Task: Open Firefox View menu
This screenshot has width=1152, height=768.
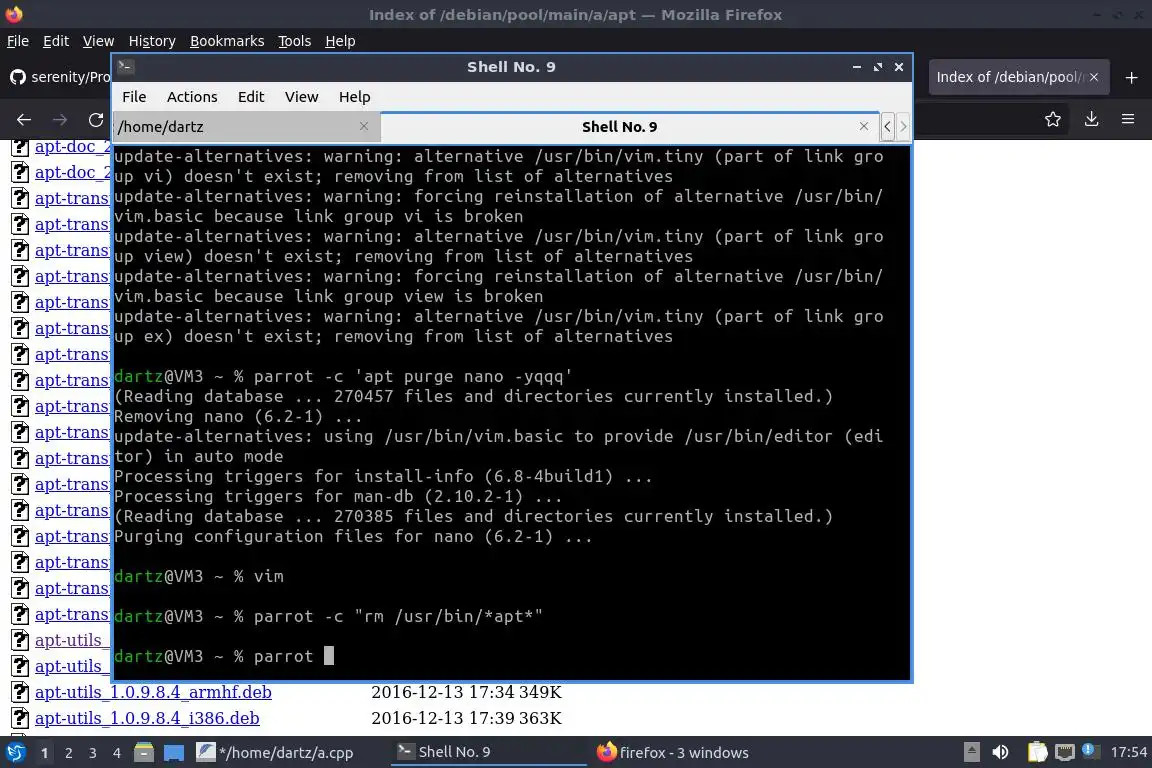Action: 98,41
